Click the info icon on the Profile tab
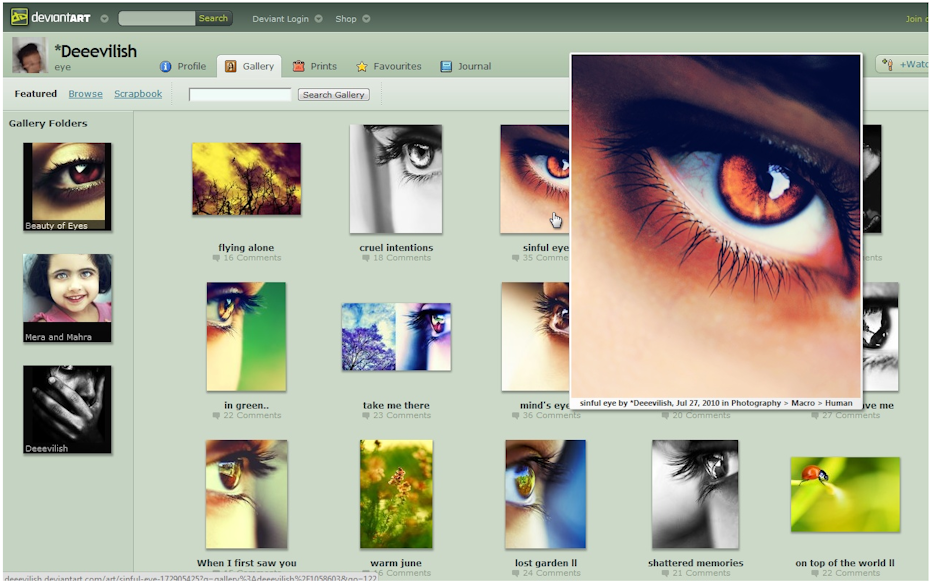Image resolution: width=930 pixels, height=583 pixels. point(164,66)
